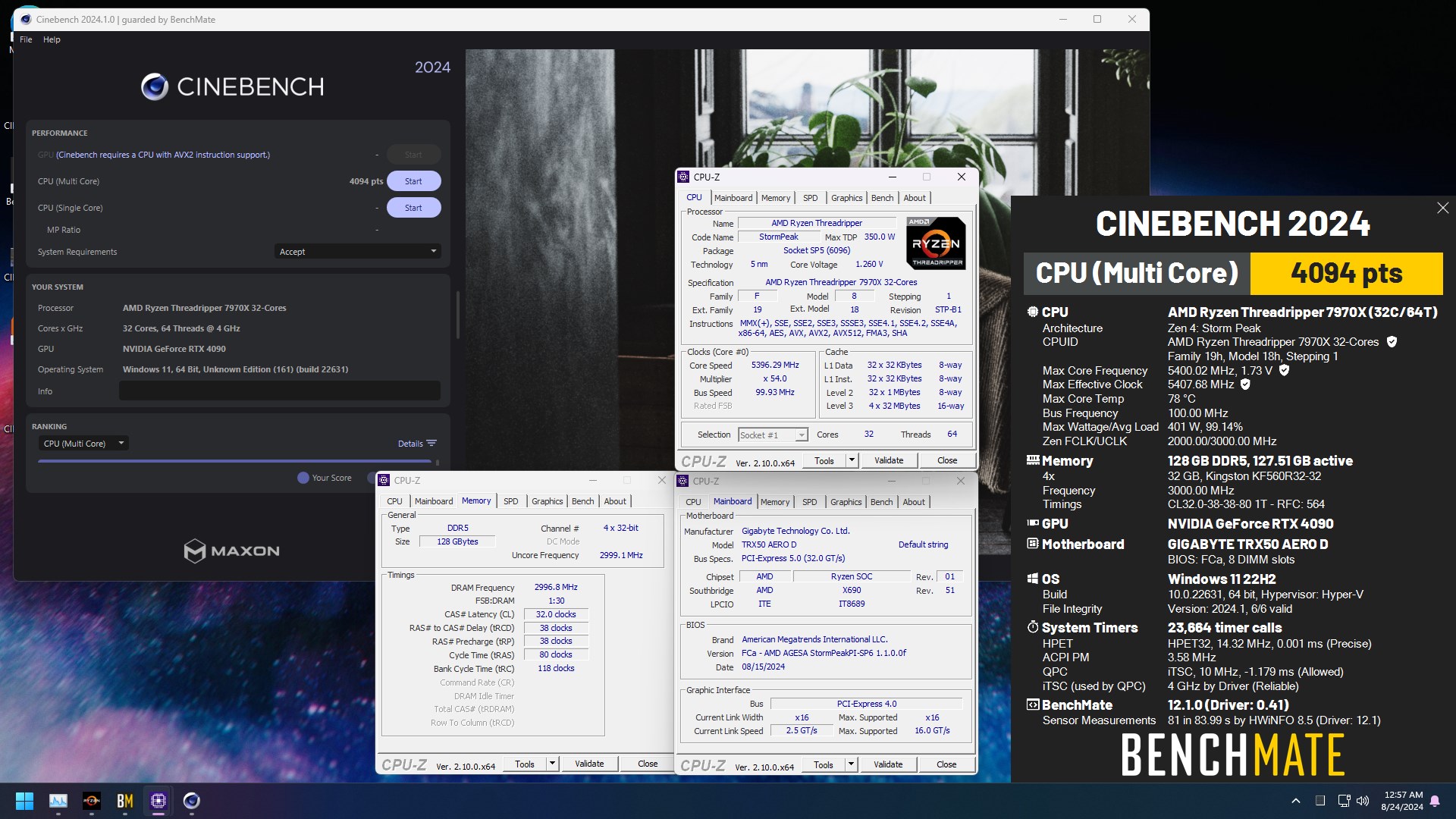
Task: Expand Tools arrow in CPU-Z CPU window
Action: pos(852,460)
